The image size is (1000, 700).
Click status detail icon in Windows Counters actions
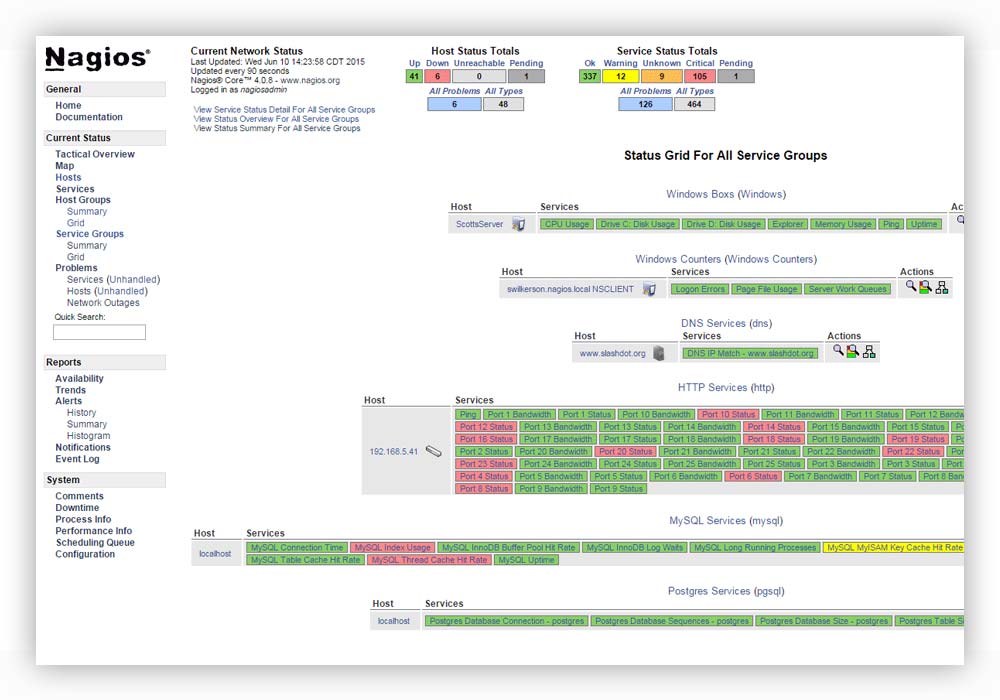point(926,288)
